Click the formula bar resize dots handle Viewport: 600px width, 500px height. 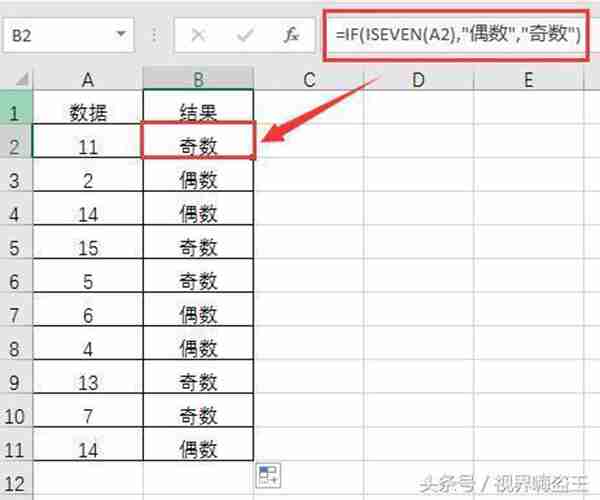tap(154, 35)
